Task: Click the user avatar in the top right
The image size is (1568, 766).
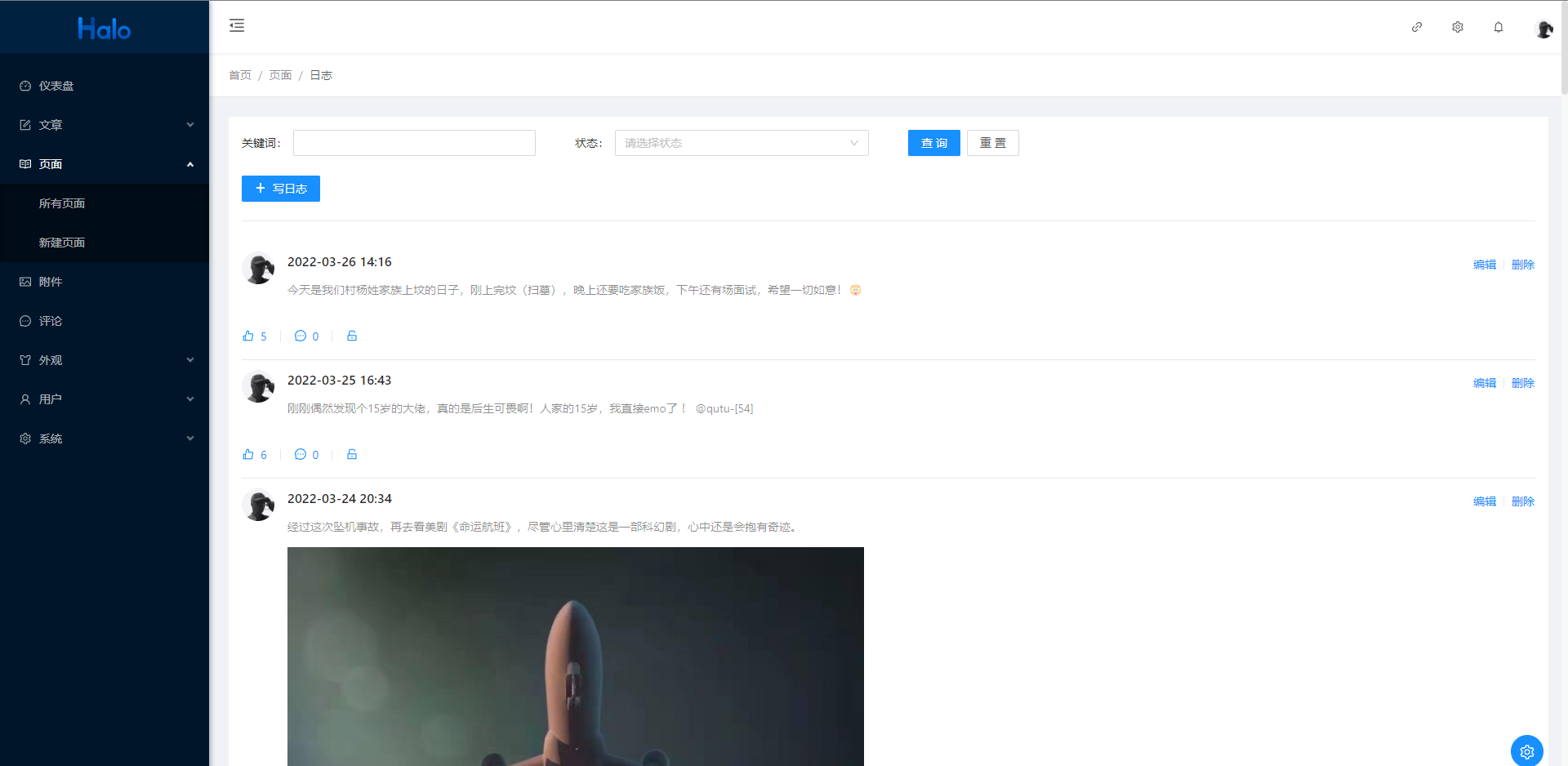Action: click(1544, 27)
